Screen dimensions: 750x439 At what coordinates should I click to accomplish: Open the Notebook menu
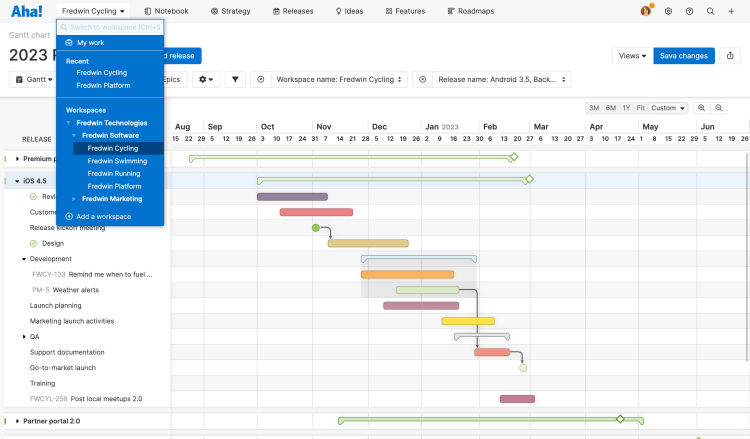(166, 11)
